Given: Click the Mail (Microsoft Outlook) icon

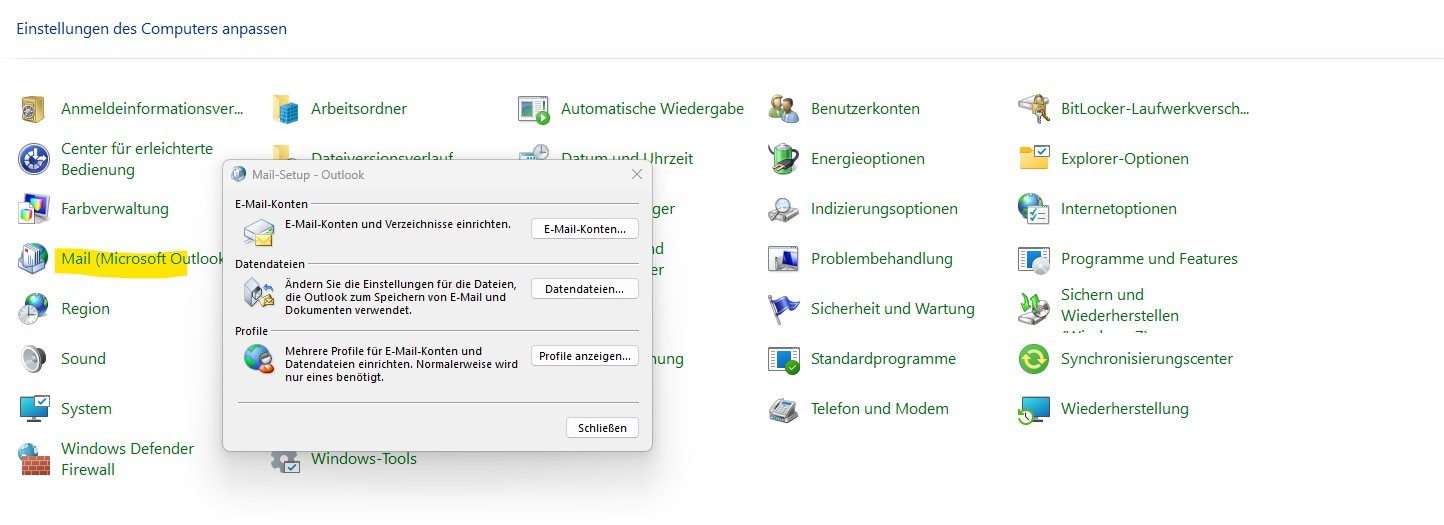Looking at the screenshot, I should pyautogui.click(x=34, y=259).
